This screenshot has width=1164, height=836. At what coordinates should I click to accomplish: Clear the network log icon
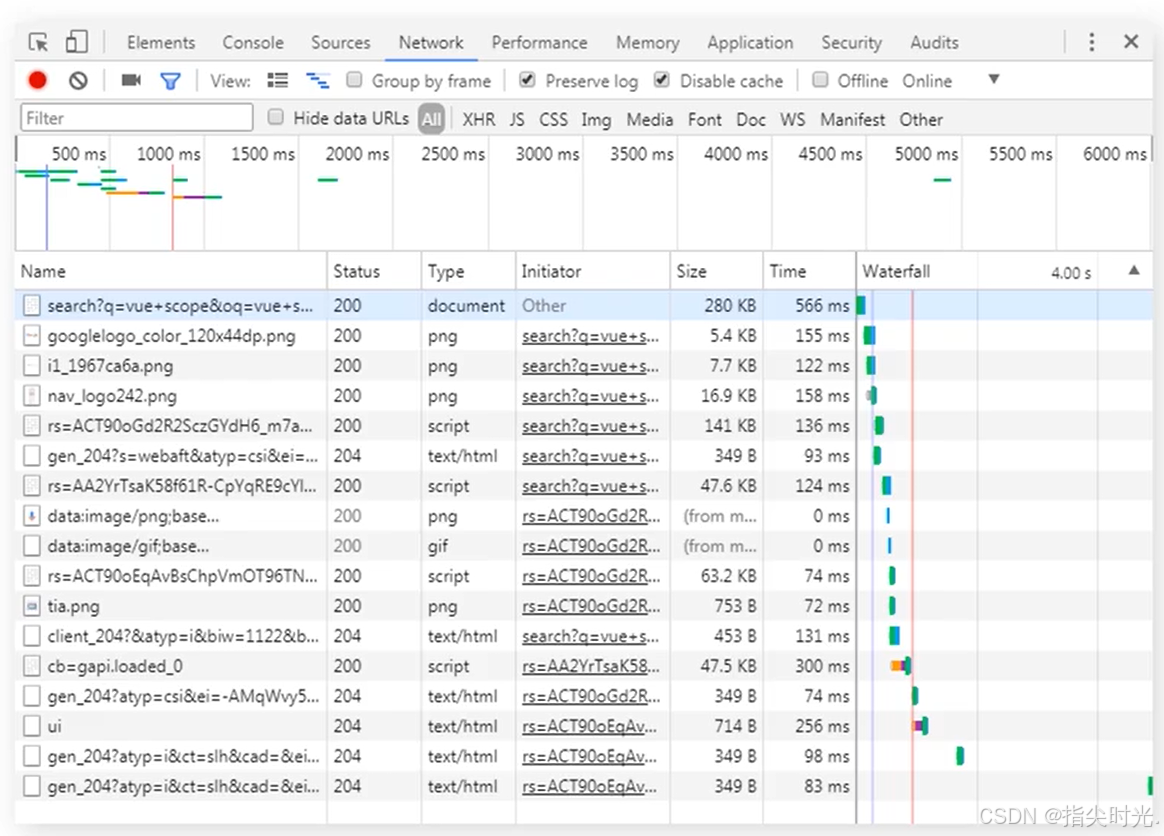point(78,80)
